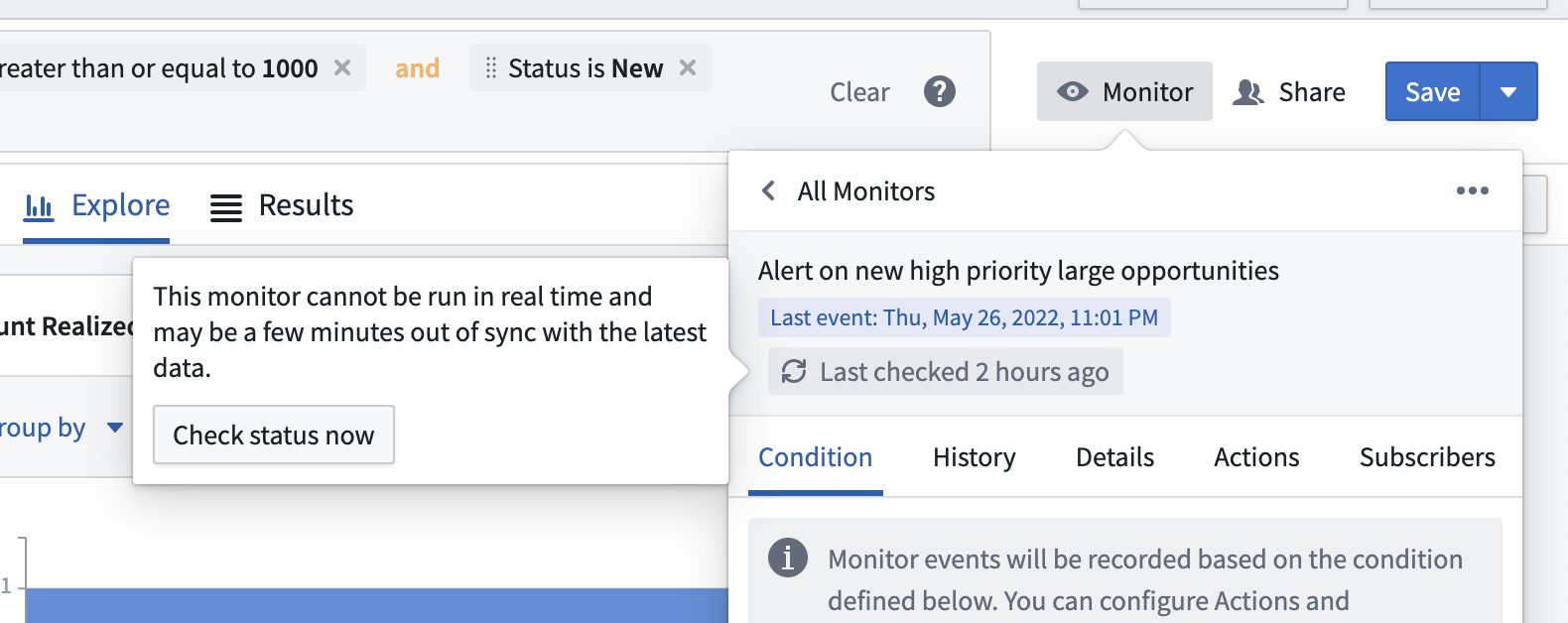The image size is (1568, 623).
Task: Remove the 'greater than or equal to 1000' filter
Action: (x=342, y=67)
